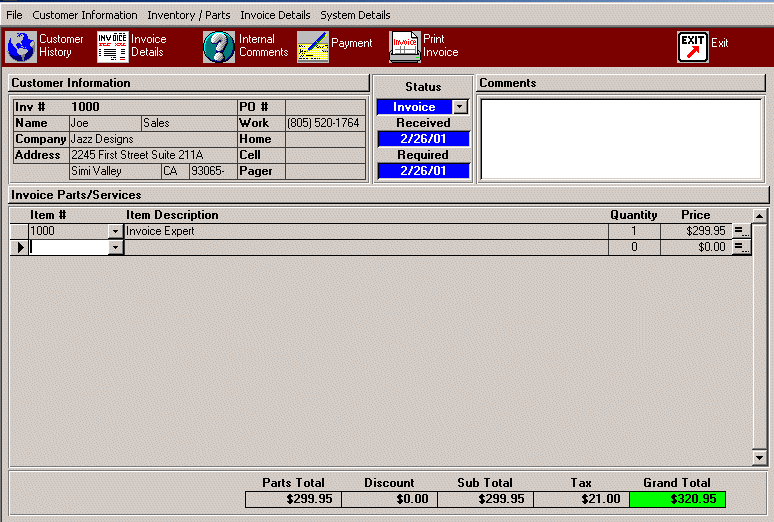The width and height of the screenshot is (774, 522).
Task: Click the Internal Comments toolbar label
Action: 264,45
